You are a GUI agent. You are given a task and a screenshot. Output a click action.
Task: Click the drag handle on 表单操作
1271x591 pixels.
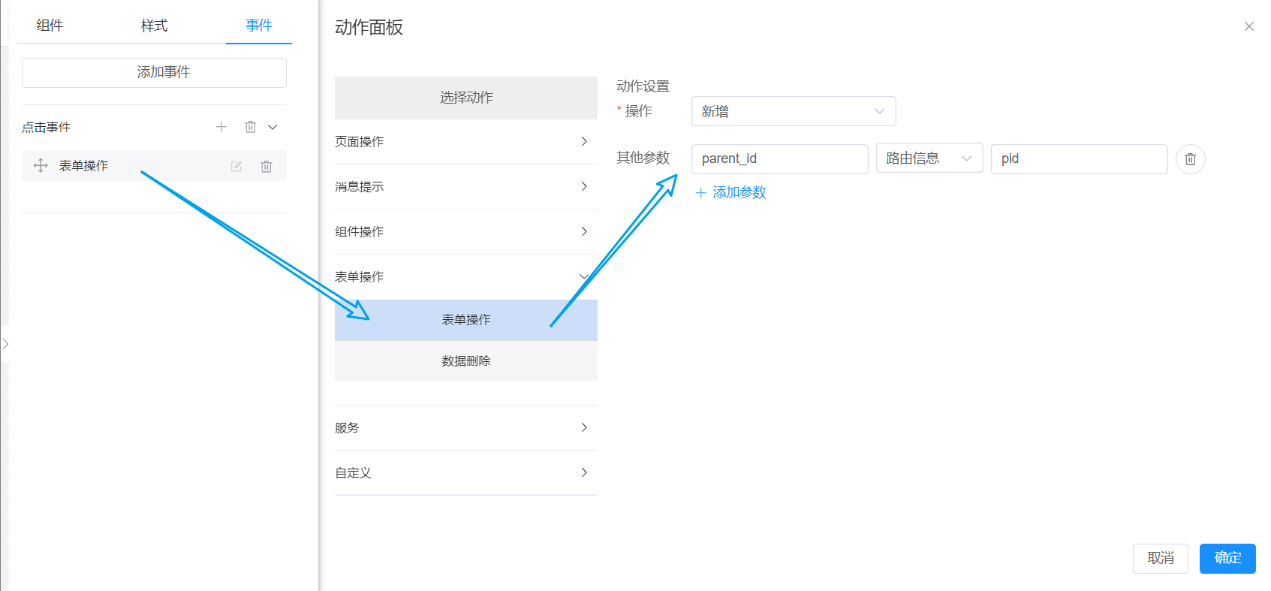(x=41, y=166)
